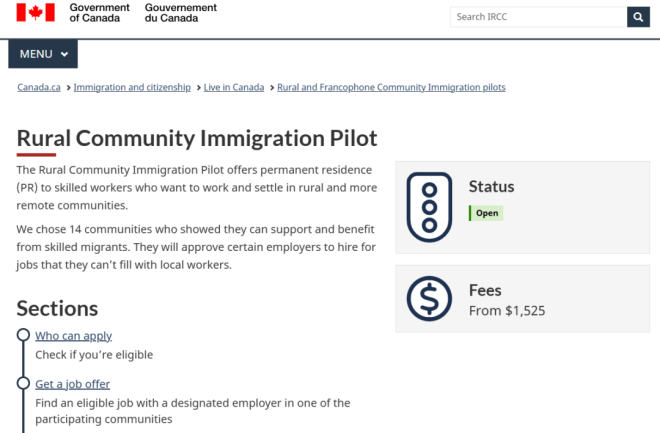Click the dollar sign fees icon

pyautogui.click(x=430, y=297)
